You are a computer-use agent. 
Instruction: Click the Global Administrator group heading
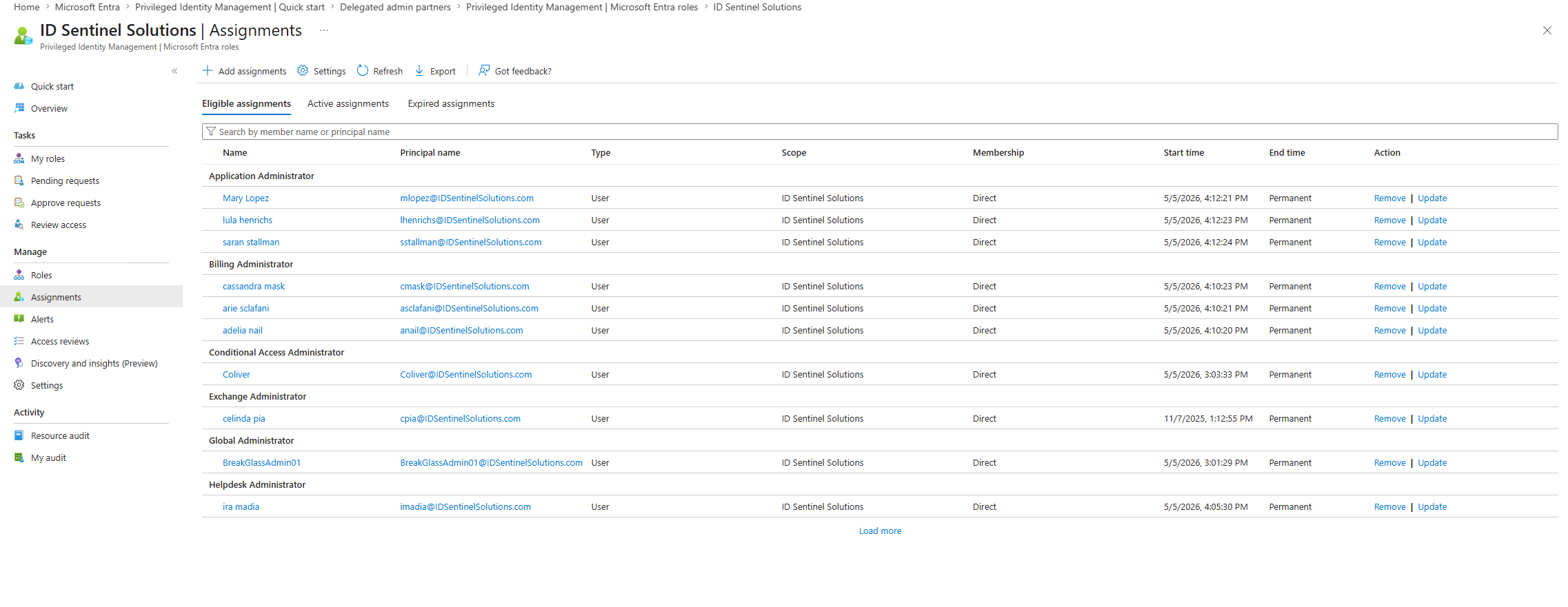(251, 441)
